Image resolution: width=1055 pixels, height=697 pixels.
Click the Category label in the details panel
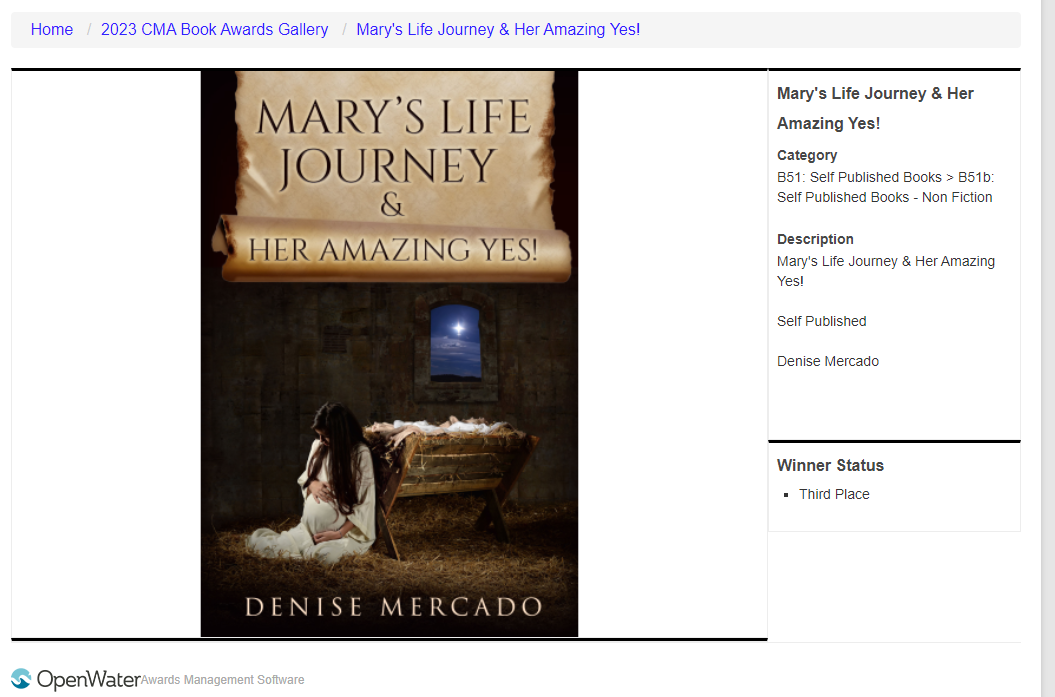pyautogui.click(x=807, y=155)
